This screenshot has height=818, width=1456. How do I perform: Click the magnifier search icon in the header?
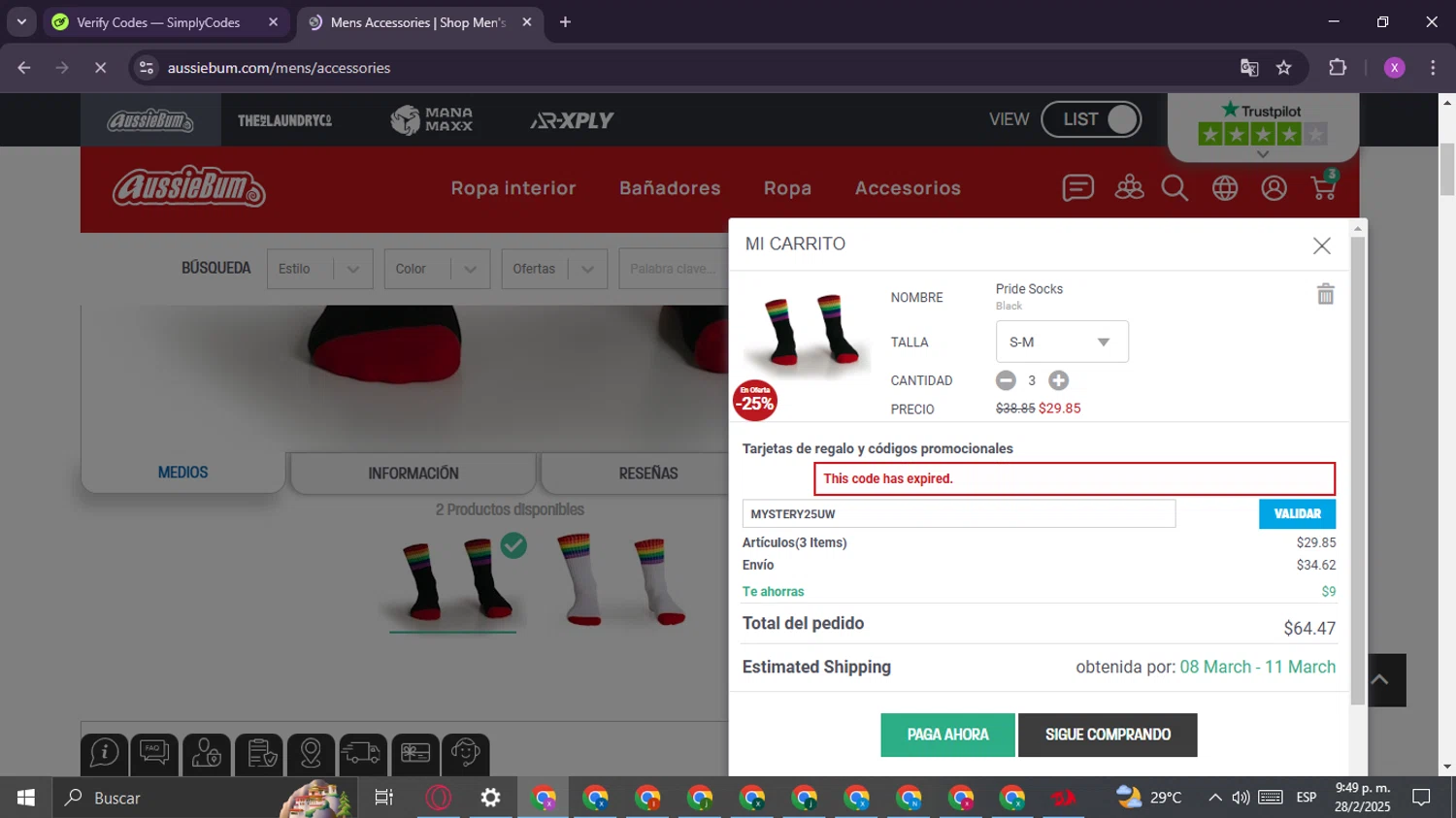[x=1175, y=187]
